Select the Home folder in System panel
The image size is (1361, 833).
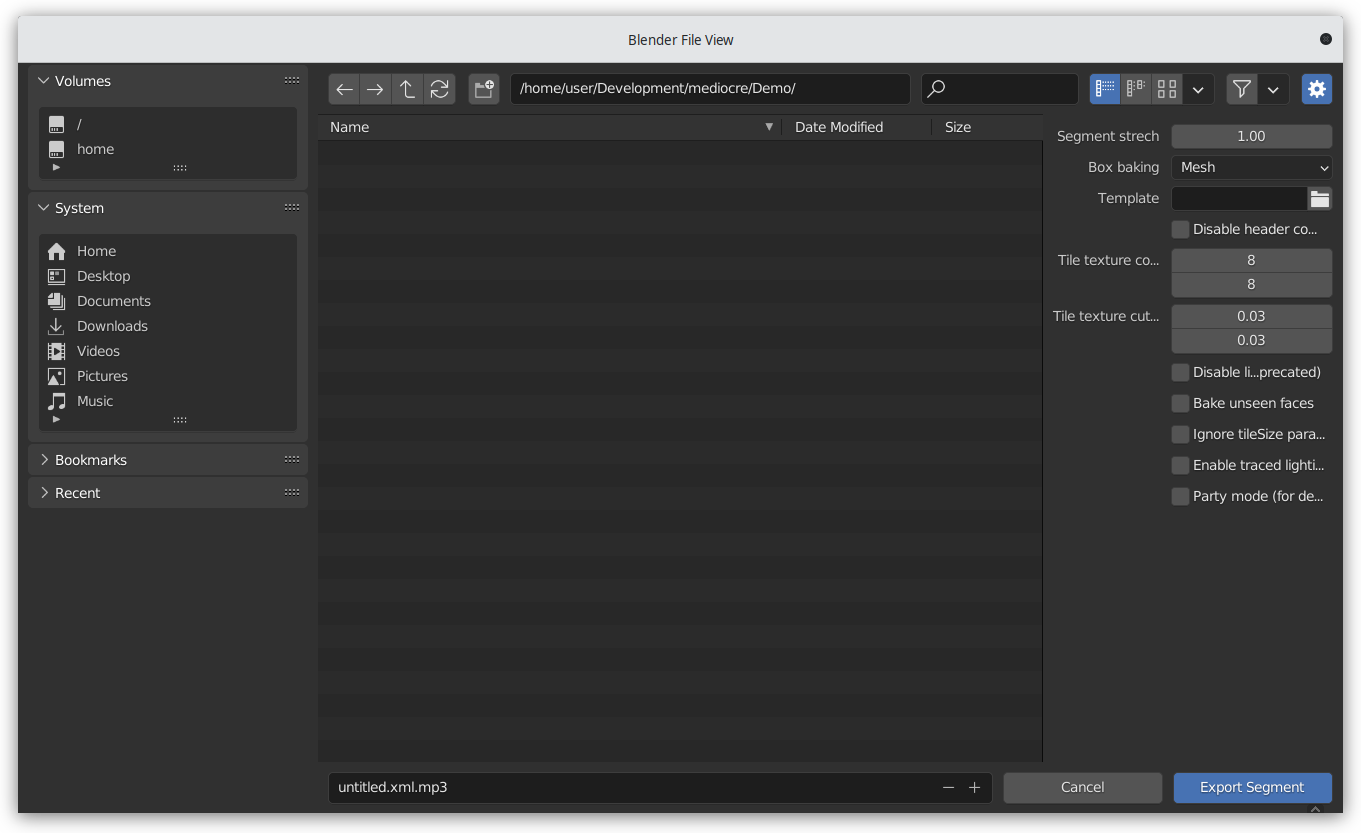(96, 250)
